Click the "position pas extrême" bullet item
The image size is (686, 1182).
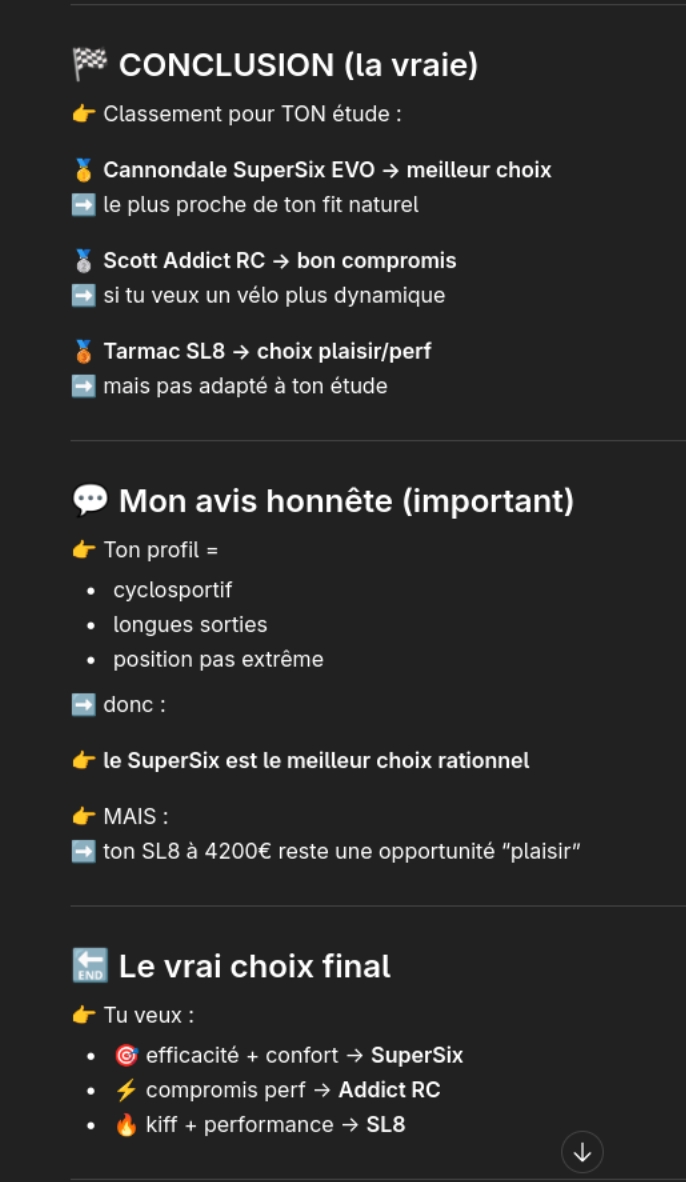tap(218, 660)
